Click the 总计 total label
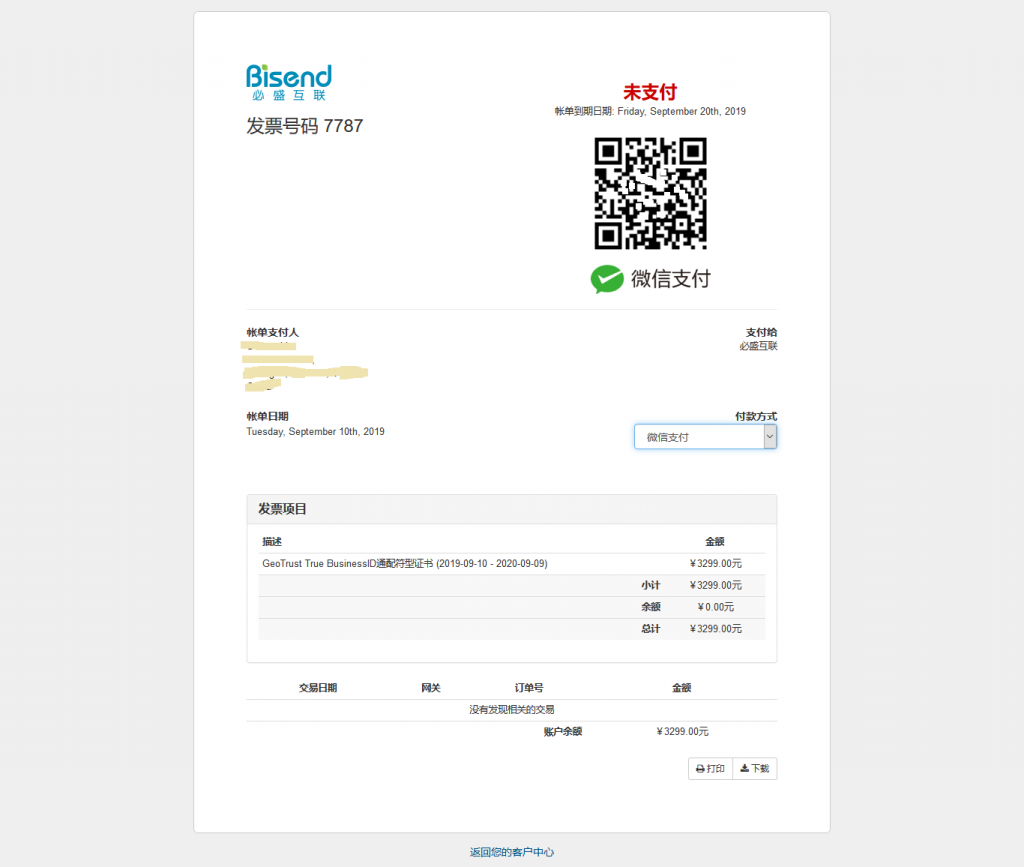The image size is (1024, 867). pos(650,628)
